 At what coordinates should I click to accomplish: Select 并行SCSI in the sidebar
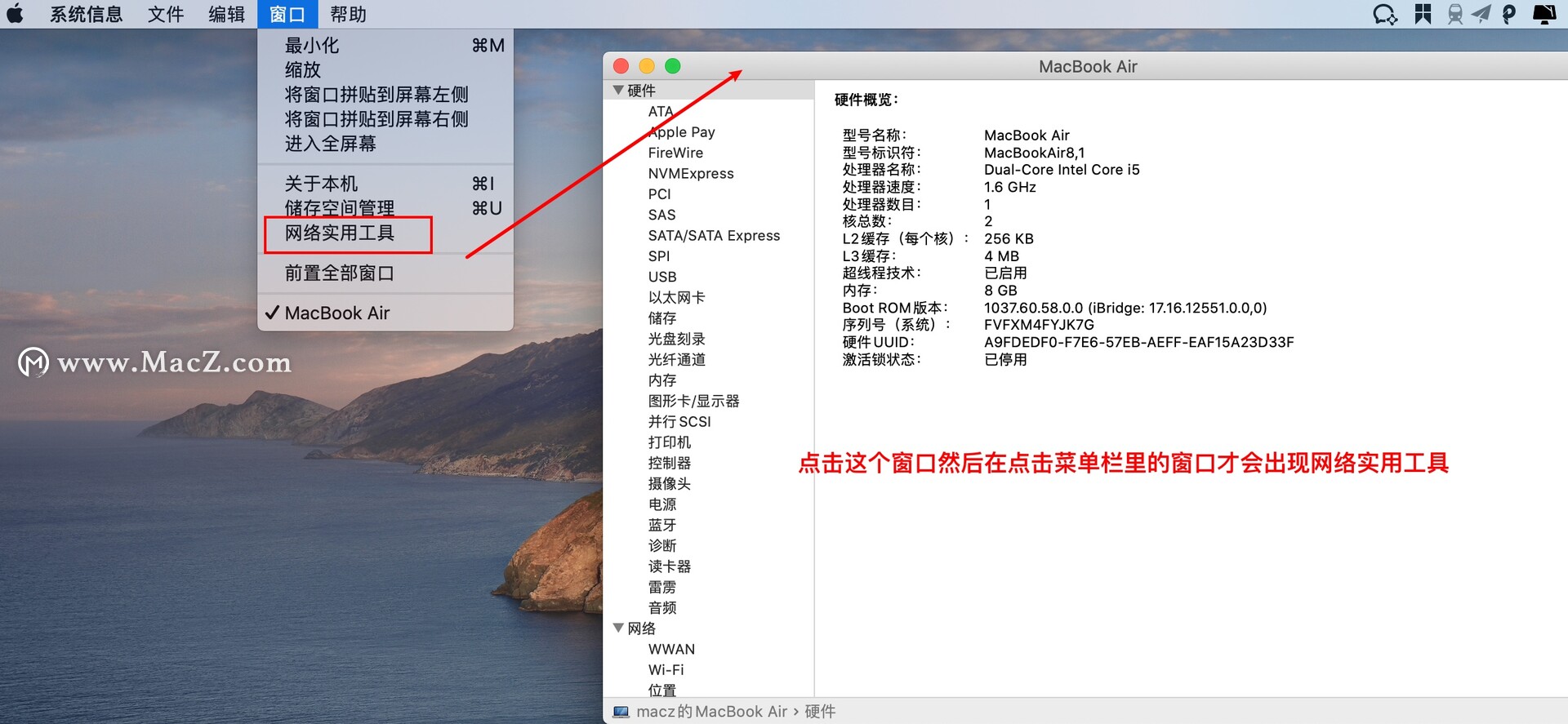[679, 422]
